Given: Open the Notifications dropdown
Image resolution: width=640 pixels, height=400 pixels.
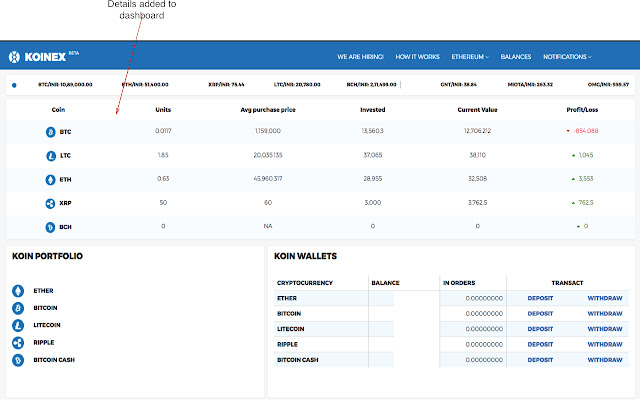Looking at the screenshot, I should 567,57.
